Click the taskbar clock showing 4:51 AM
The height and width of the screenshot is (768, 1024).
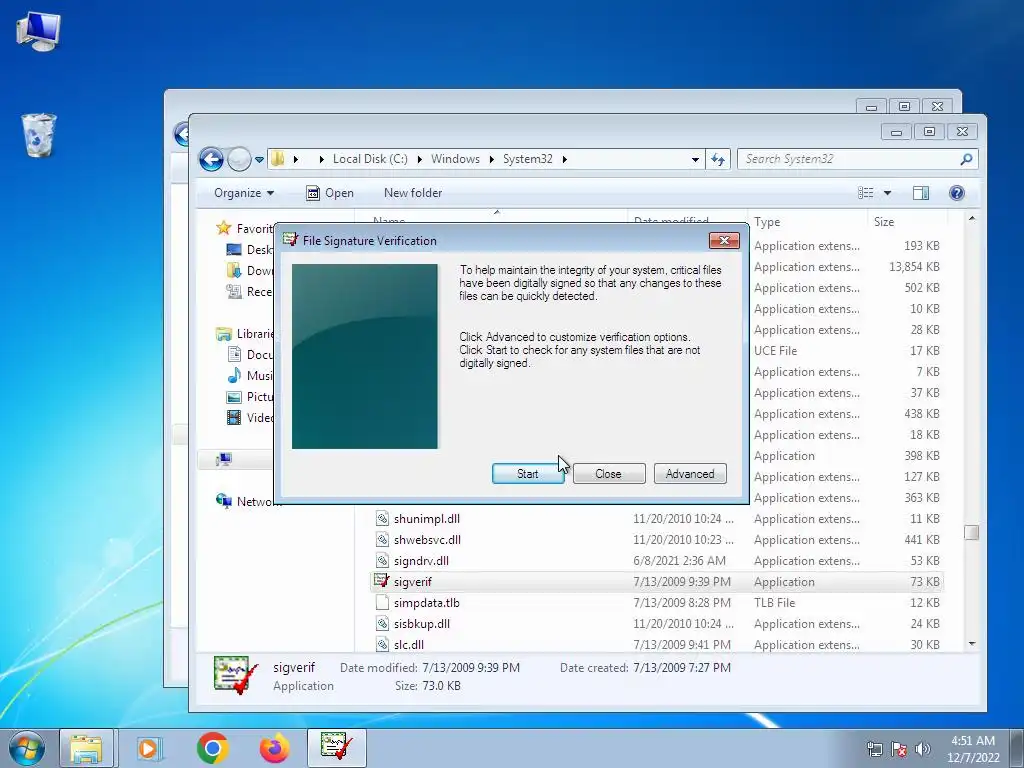coord(972,749)
